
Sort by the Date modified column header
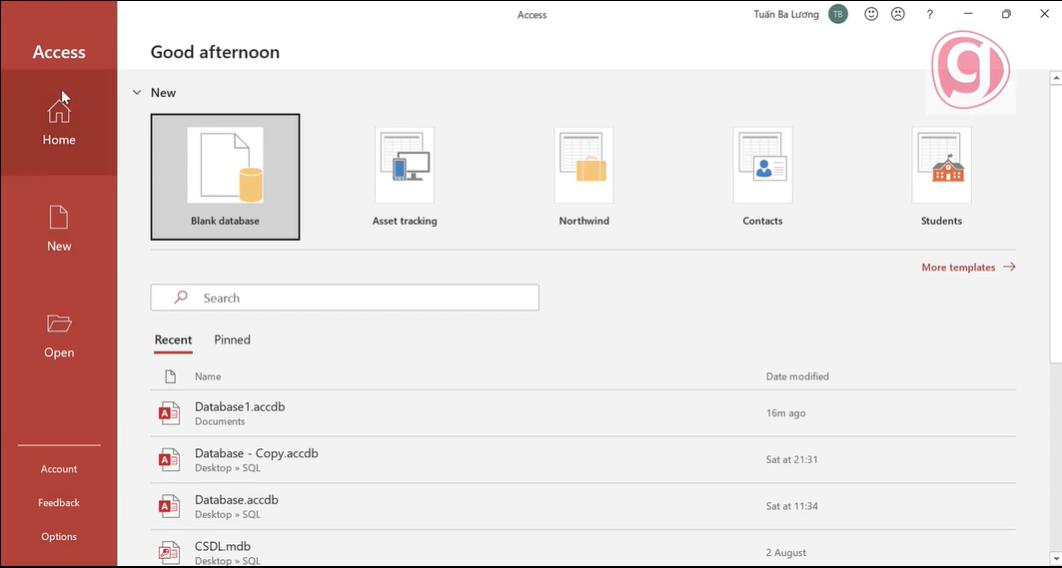coord(797,376)
